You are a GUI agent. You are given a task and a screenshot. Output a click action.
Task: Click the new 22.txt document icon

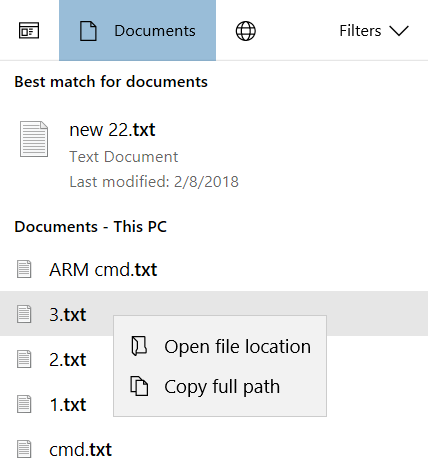pyautogui.click(x=34, y=139)
